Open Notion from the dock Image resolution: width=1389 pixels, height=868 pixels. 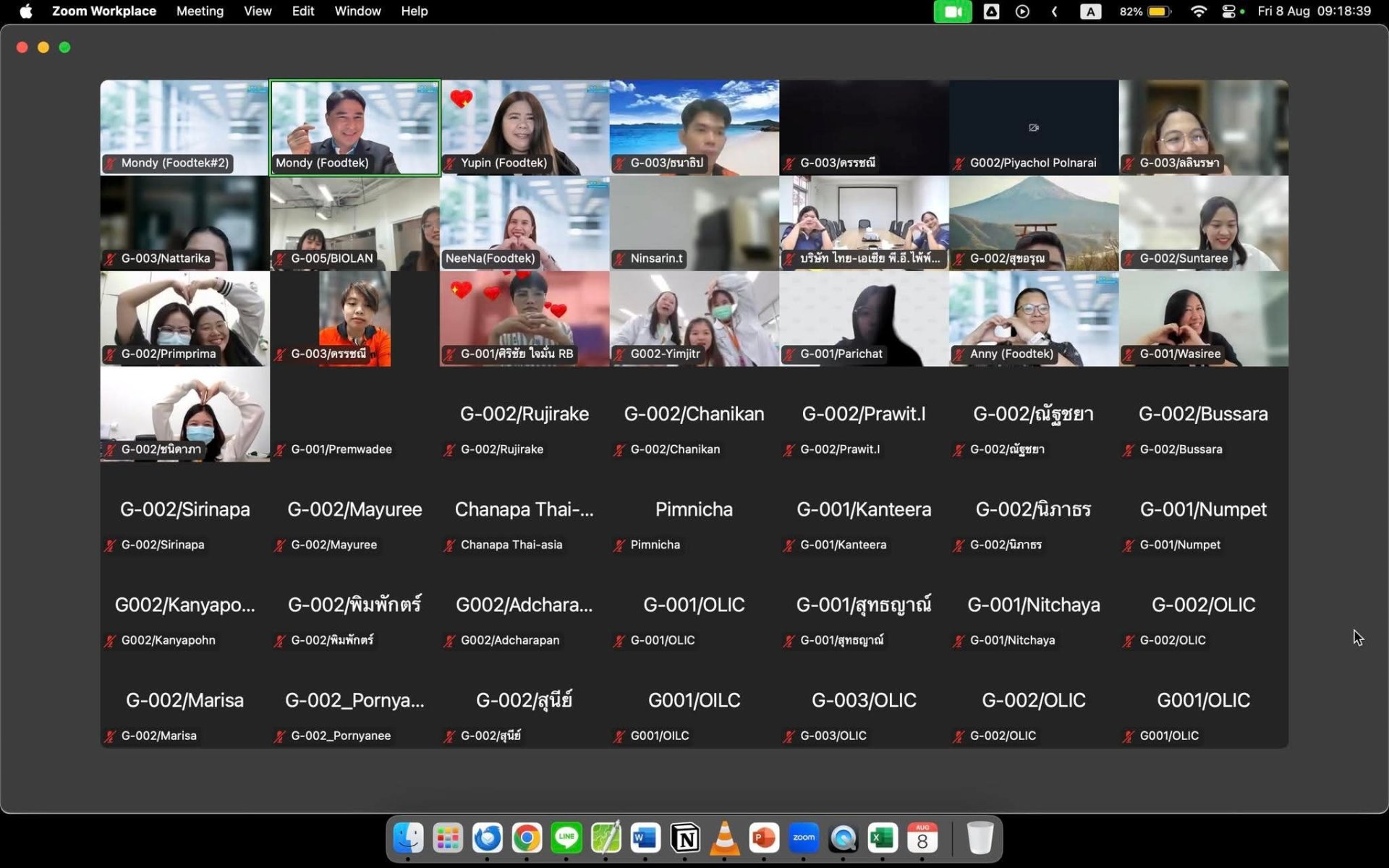click(684, 838)
